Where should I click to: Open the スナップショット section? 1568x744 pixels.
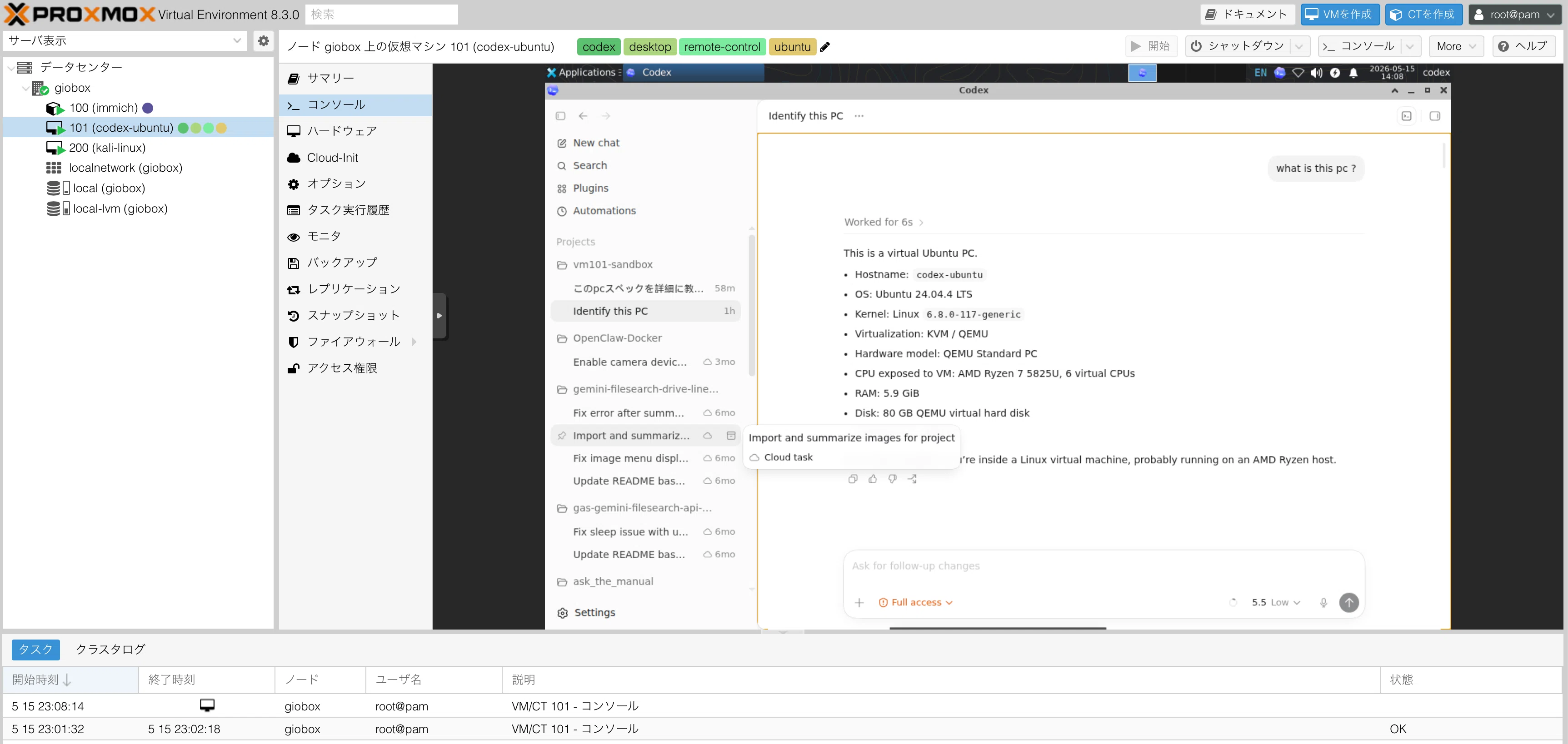tap(355, 316)
